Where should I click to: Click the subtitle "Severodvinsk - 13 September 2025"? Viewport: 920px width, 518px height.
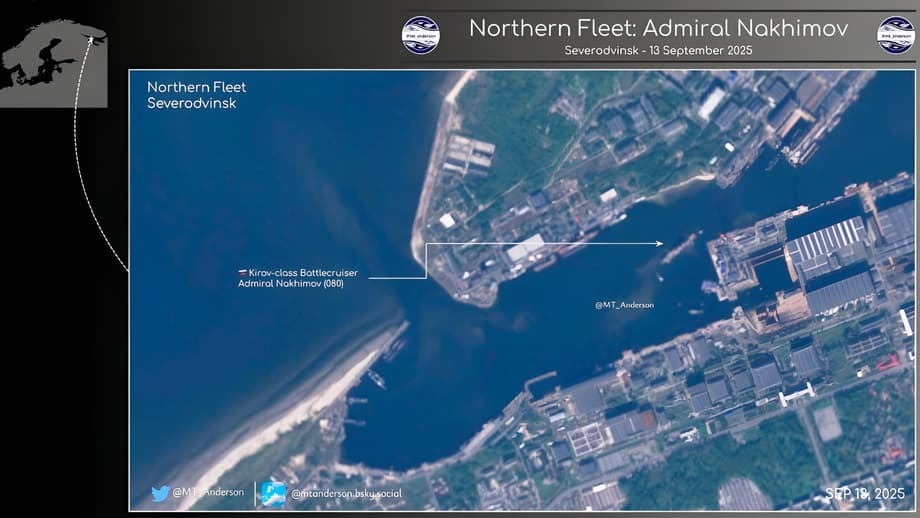(658, 50)
